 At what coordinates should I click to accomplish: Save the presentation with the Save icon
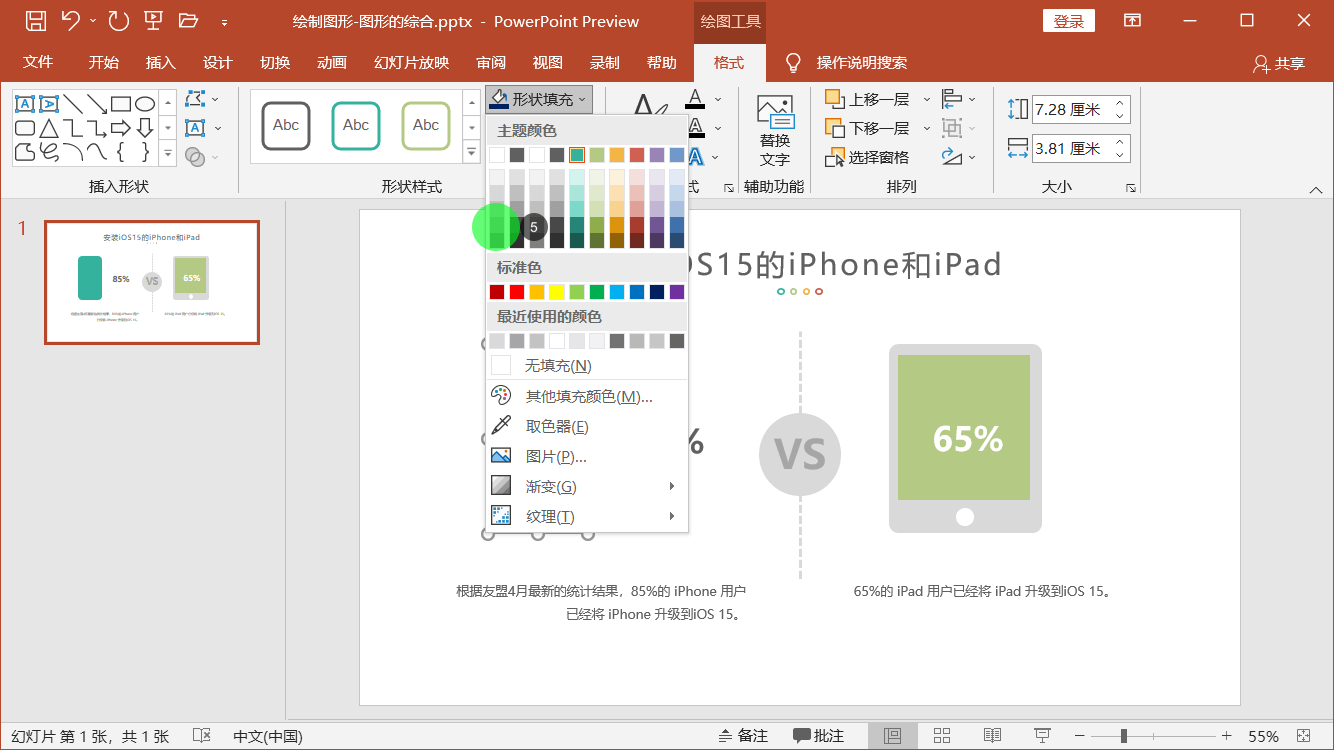click(x=35, y=20)
